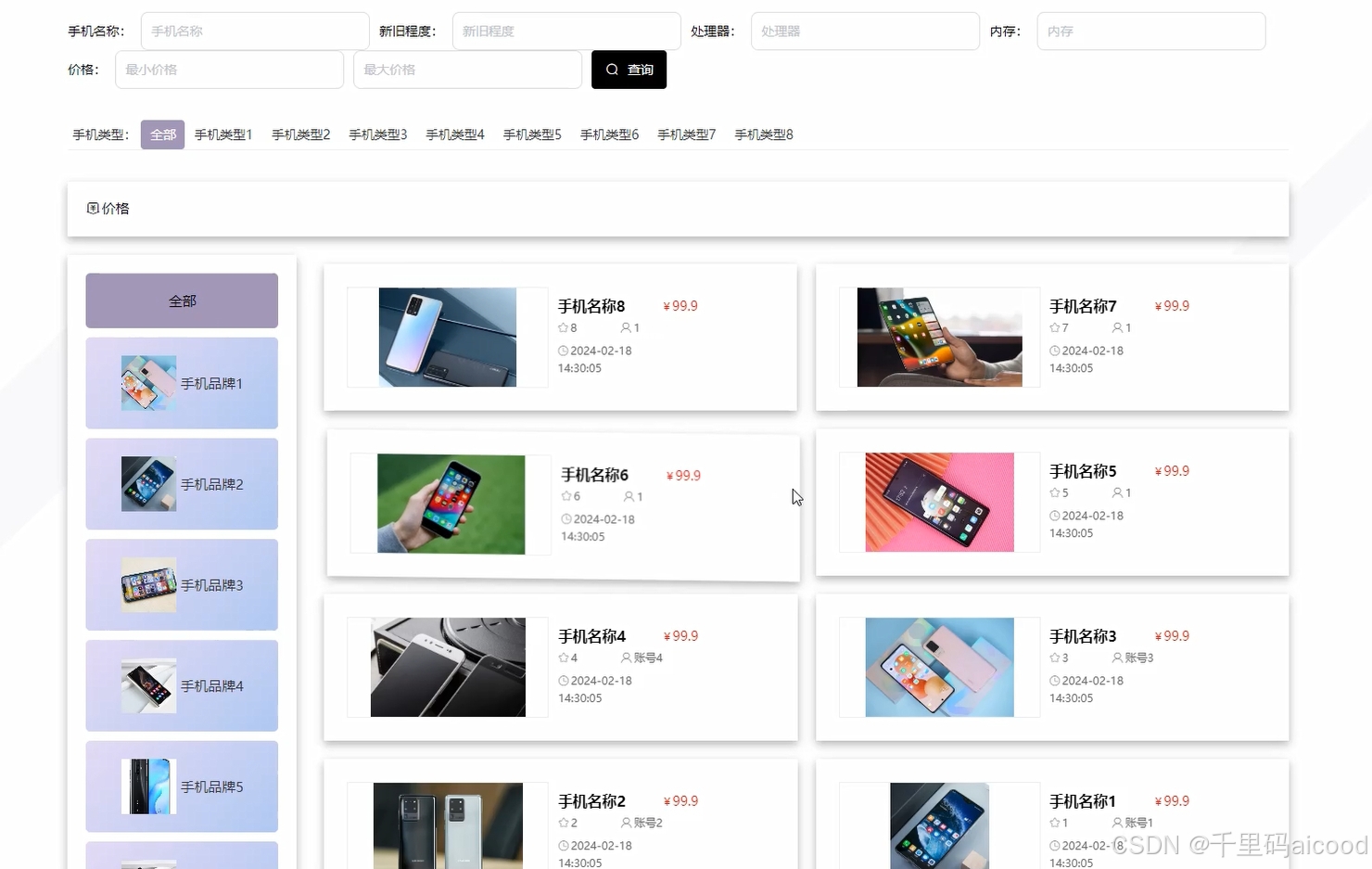Select the 全部 phone type tab
The width and height of the screenshot is (1372, 869).
(x=162, y=134)
